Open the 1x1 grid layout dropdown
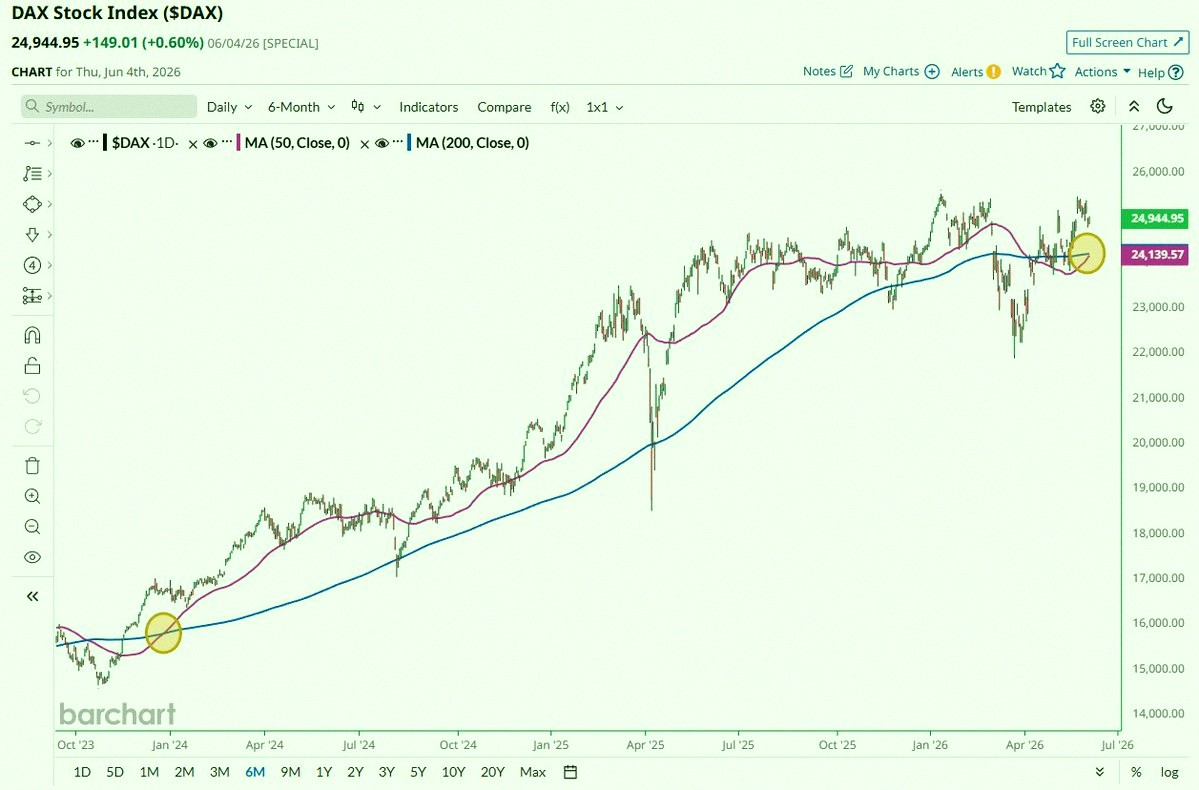This screenshot has width=1199, height=790. pyautogui.click(x=604, y=107)
